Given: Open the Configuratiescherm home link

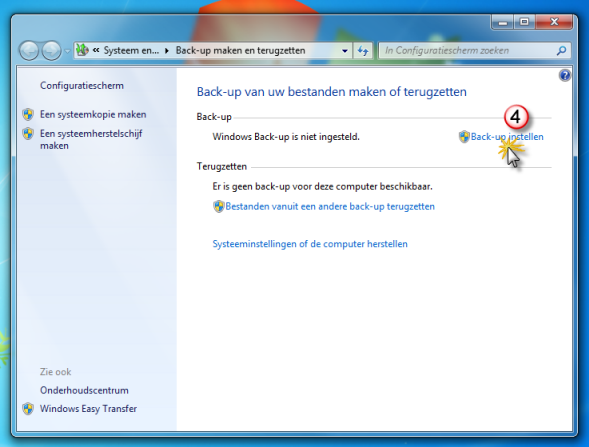Looking at the screenshot, I should click(x=82, y=85).
